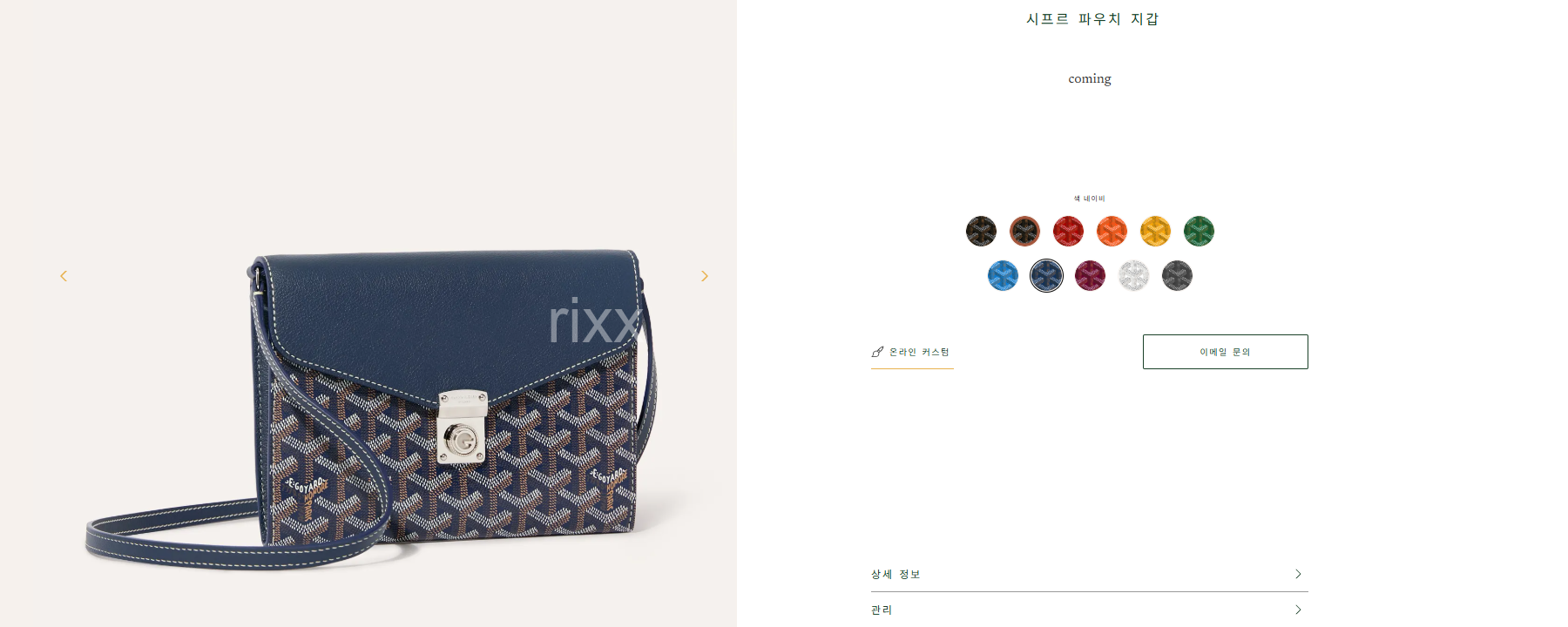Click the navy bag product photo
The height and width of the screenshot is (627, 1568).
[370, 405]
